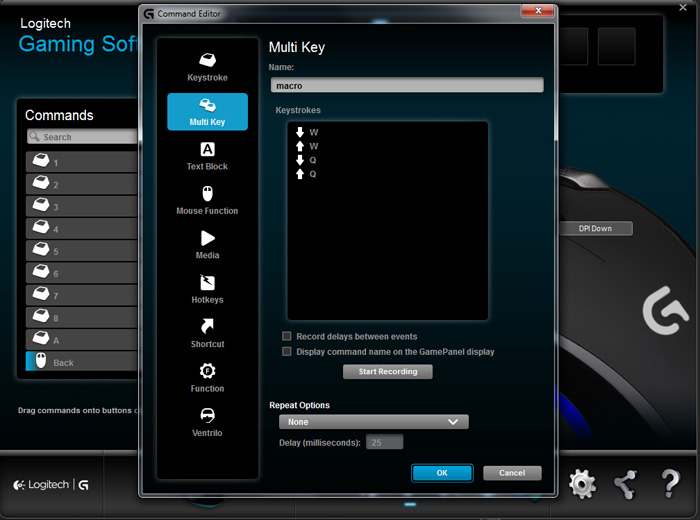Viewport: 700px width, 520px height.
Task: Select the Back mouse command
Action: (x=81, y=362)
